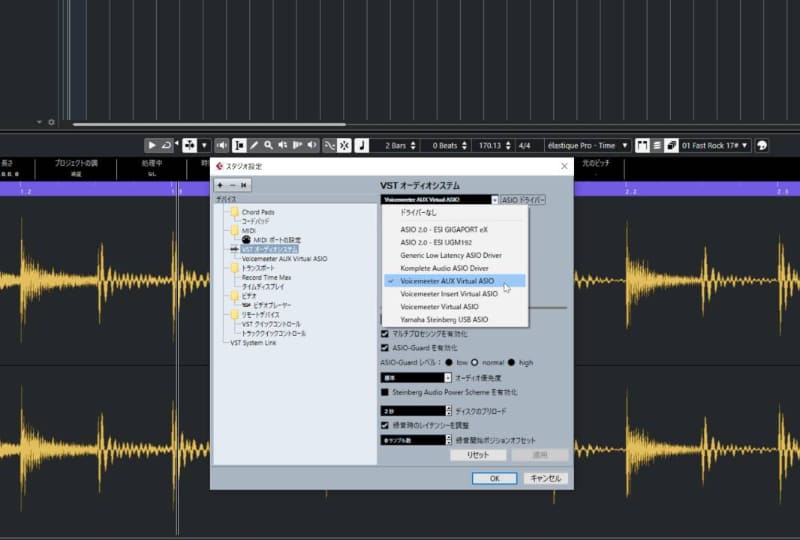This screenshot has height=540, width=800.
Task: Choose ASIO 2.0 - ESI UGM192 driver
Action: click(x=456, y=242)
